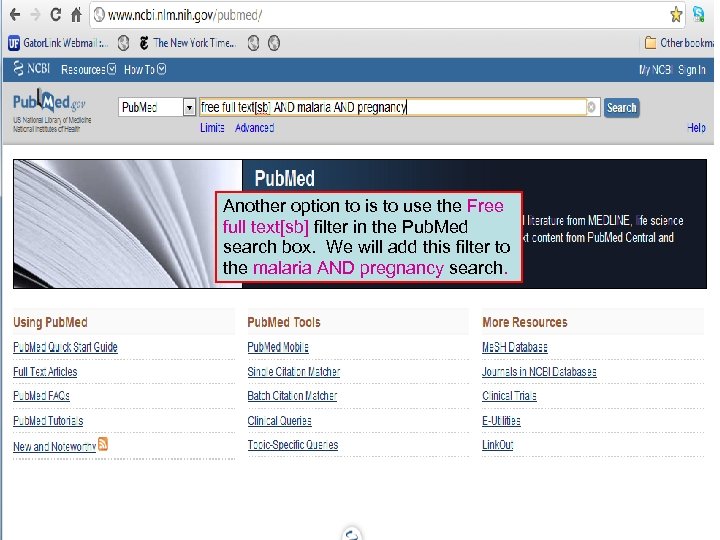Open the globe bookmark after GatorLink Webmail

[123, 43]
